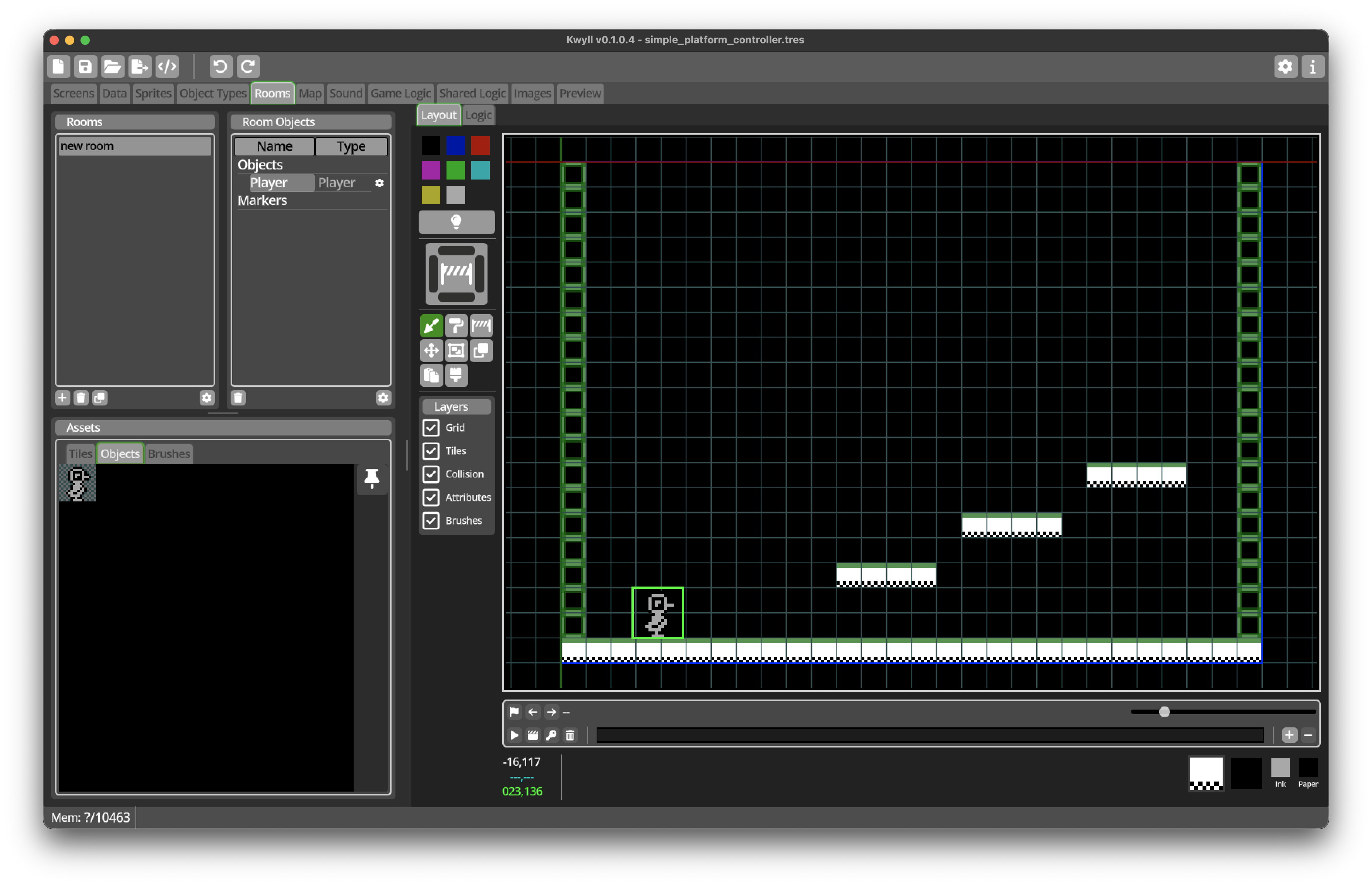Open the export code icon

point(168,66)
